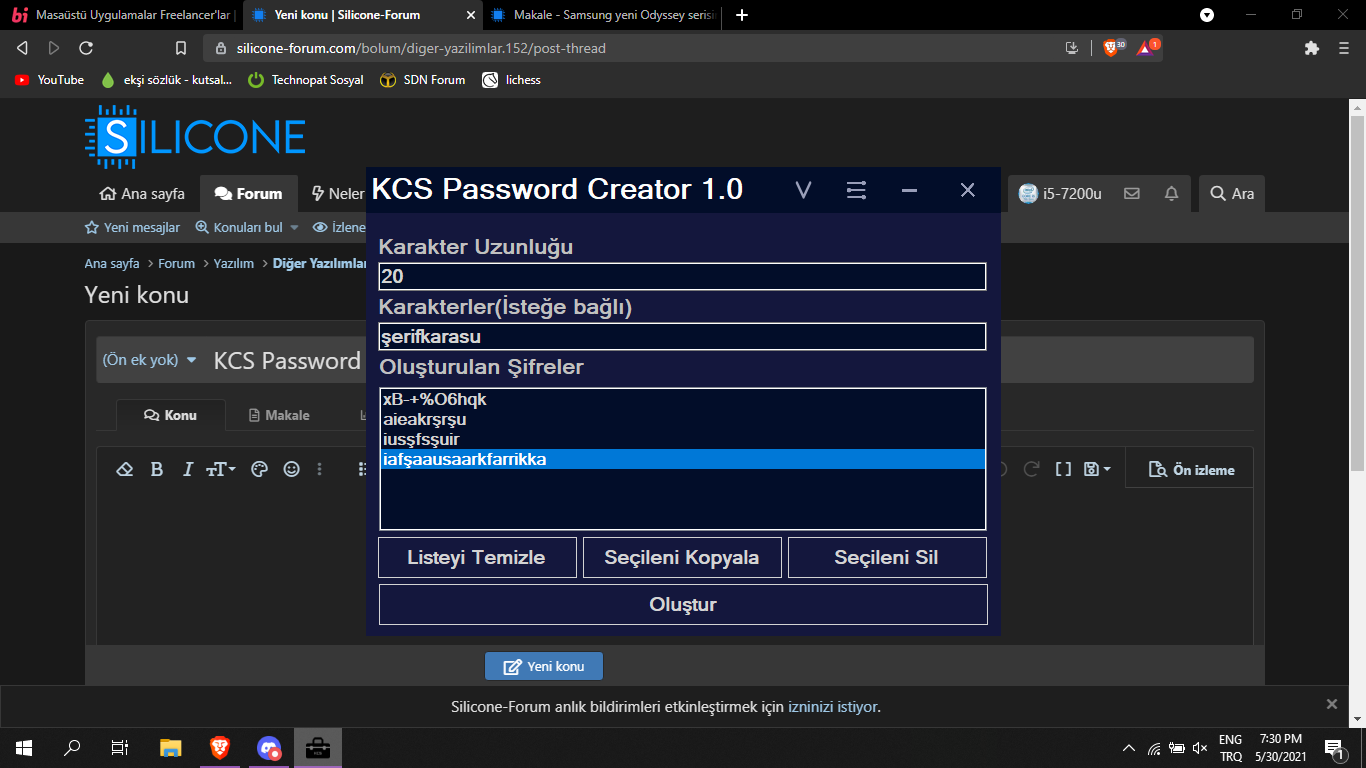Click the install app icon in address bar
This screenshot has height=768, width=1366.
(1072, 47)
